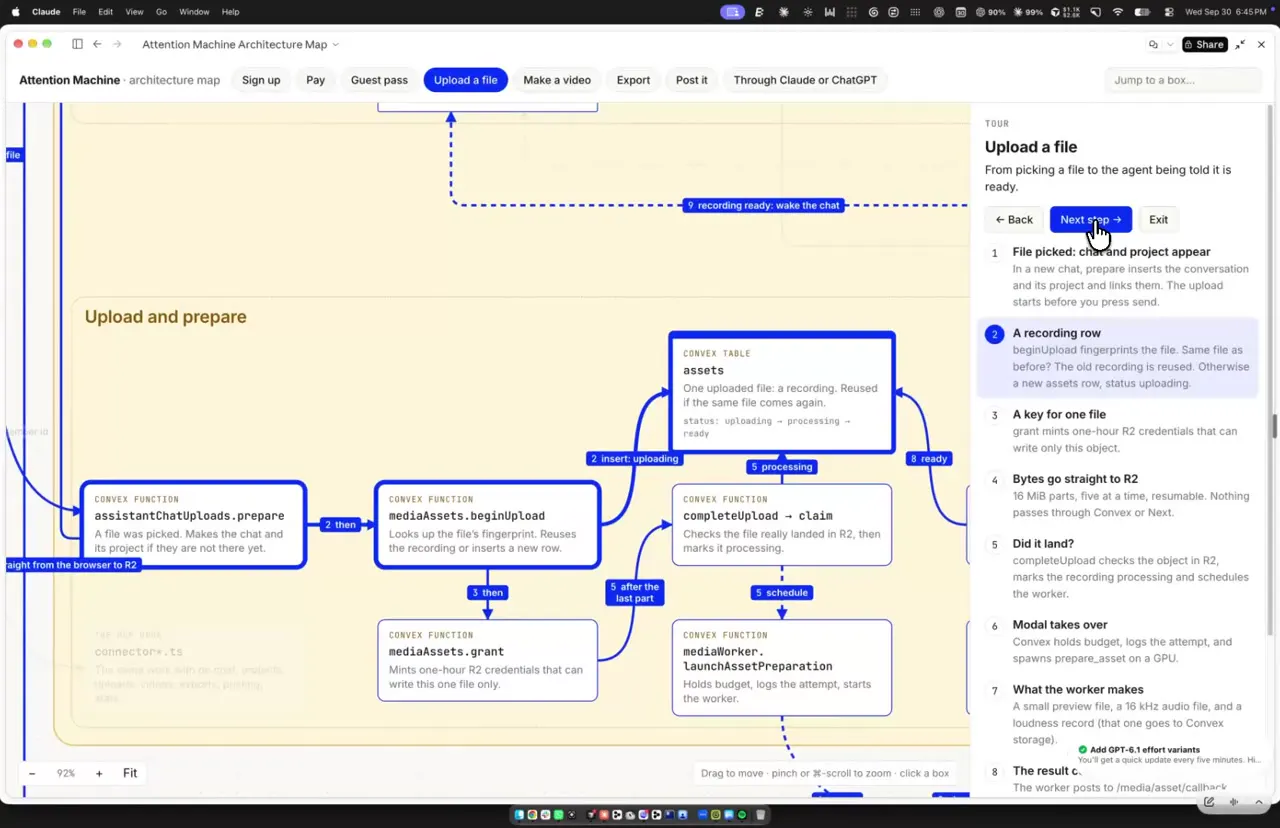This screenshot has width=1280, height=828.
Task: Click the spiral icon in the menu bar
Action: (x=873, y=12)
